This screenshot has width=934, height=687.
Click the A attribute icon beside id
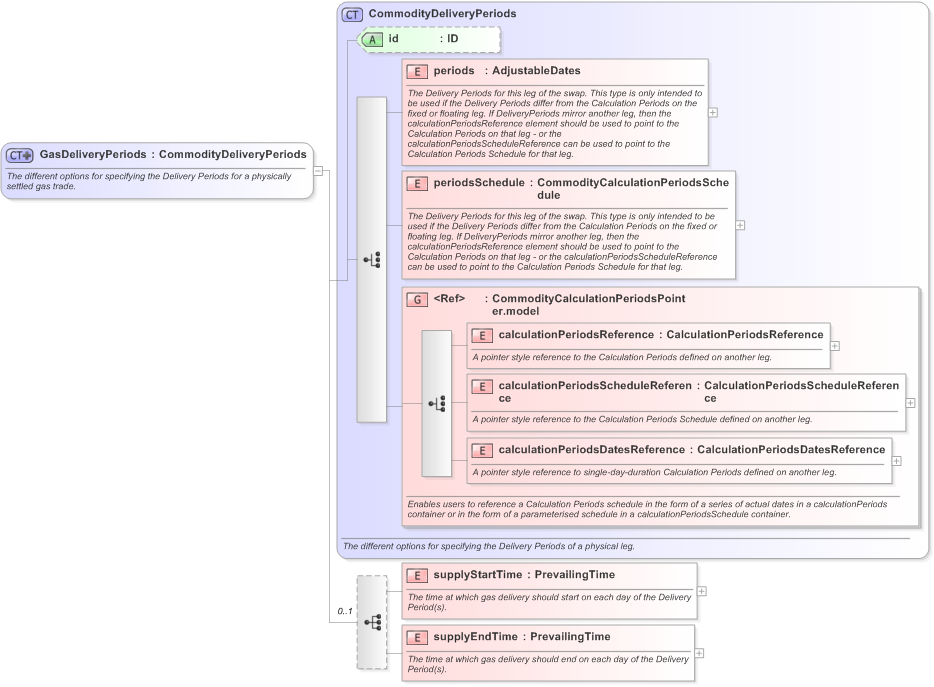coord(372,39)
